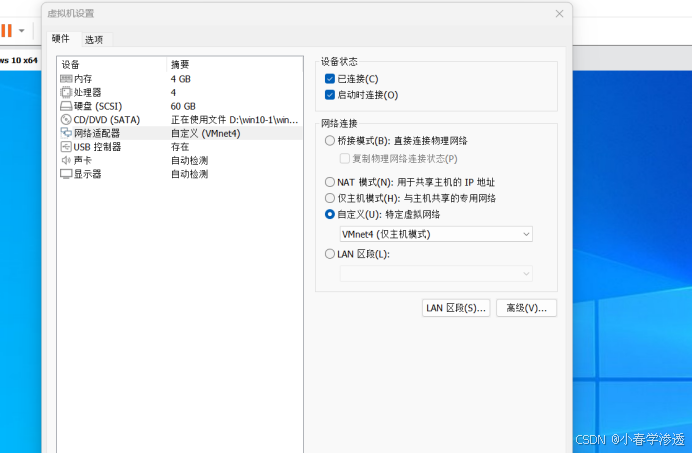
Task: Switch to the 硬件 tab
Action: tap(61, 39)
